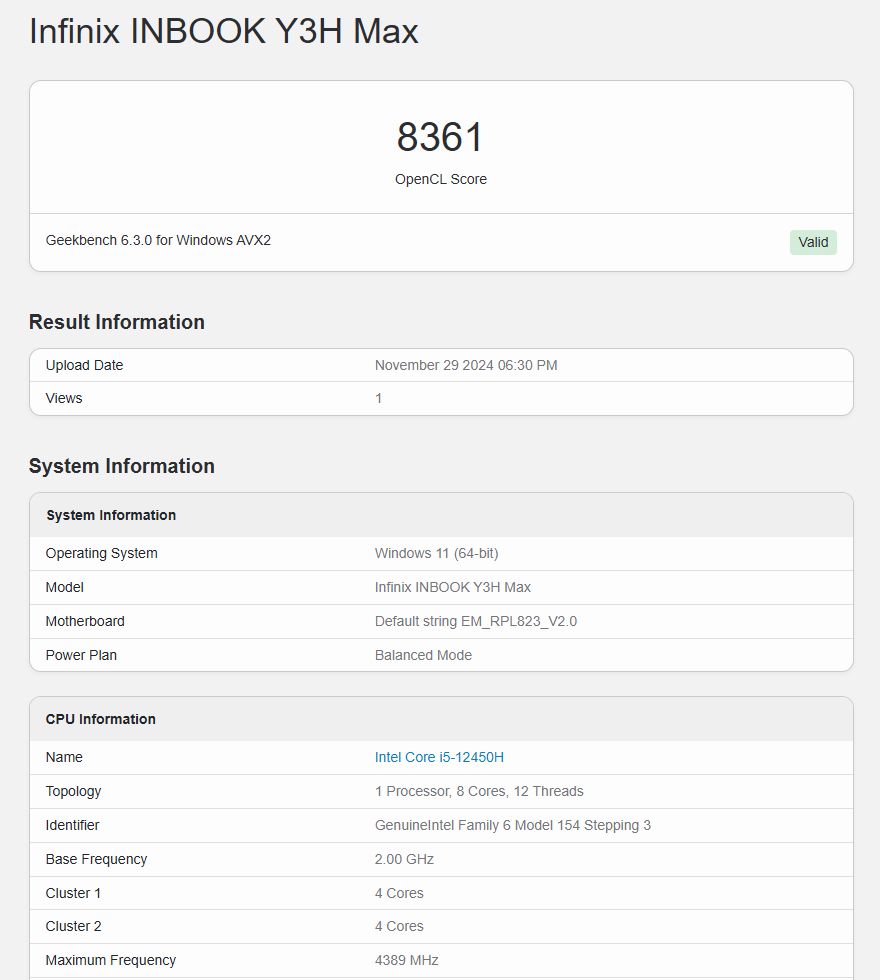Click the Cluster 2 label
Screen dimensions: 880x980
[x=73, y=926]
